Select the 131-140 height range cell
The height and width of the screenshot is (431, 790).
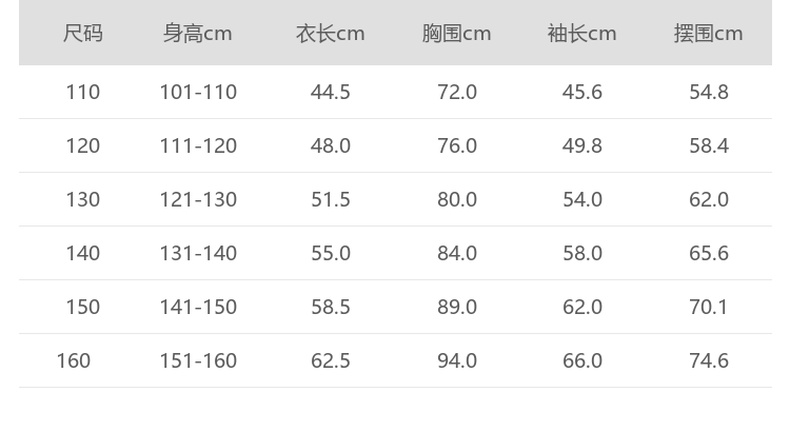pos(198,254)
